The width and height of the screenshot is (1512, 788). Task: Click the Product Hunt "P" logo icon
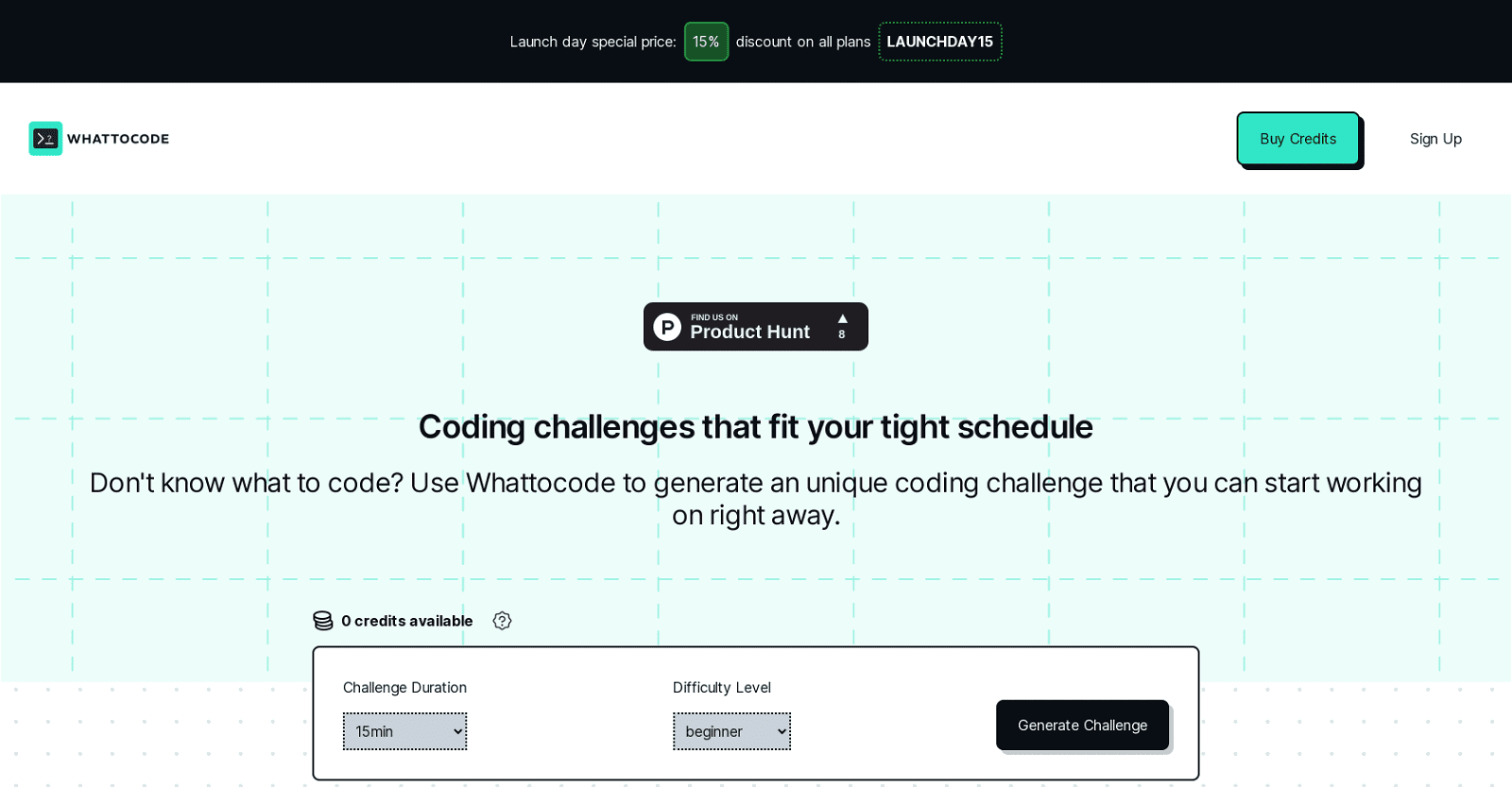668,326
